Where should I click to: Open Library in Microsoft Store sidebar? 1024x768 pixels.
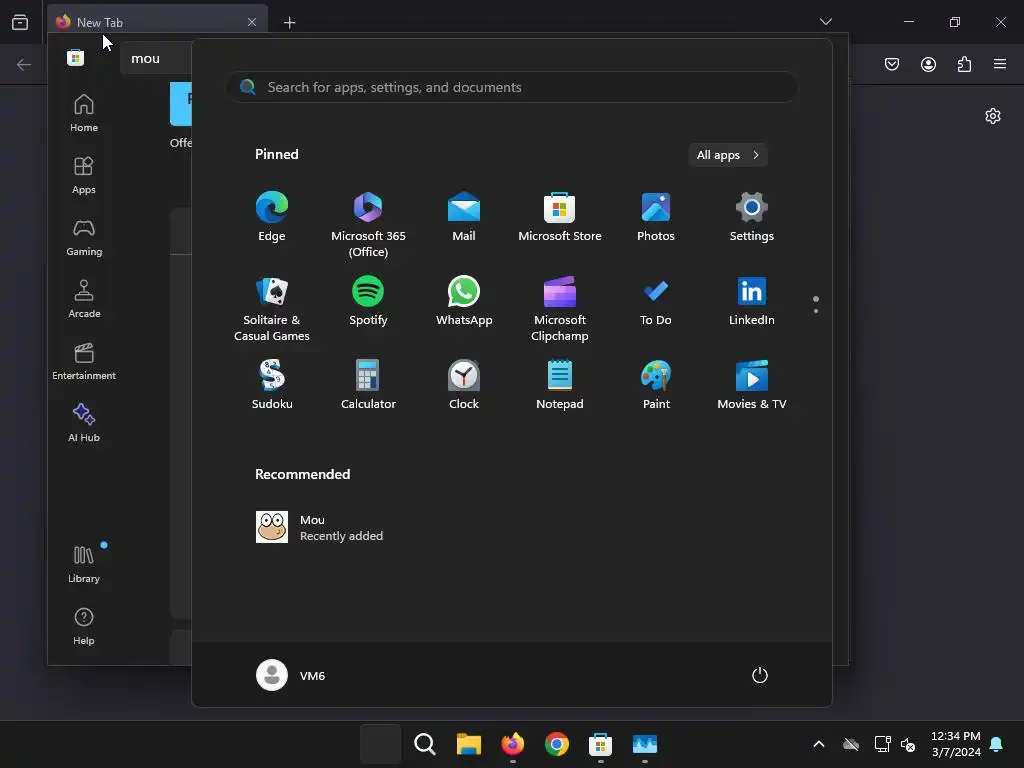[x=84, y=564]
